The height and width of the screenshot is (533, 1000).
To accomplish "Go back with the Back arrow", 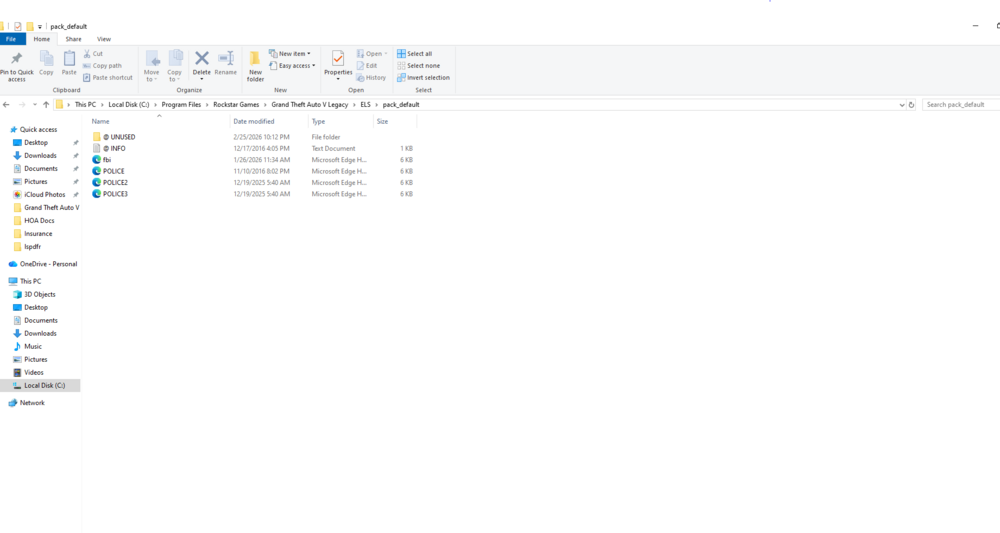I will pyautogui.click(x=6, y=105).
